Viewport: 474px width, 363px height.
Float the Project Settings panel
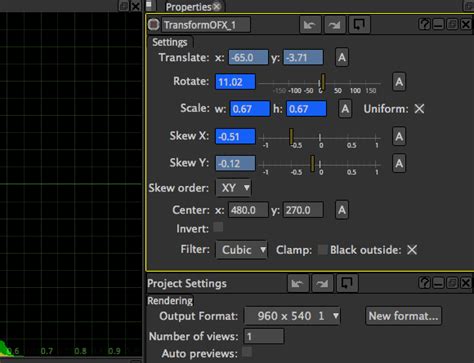click(x=452, y=283)
